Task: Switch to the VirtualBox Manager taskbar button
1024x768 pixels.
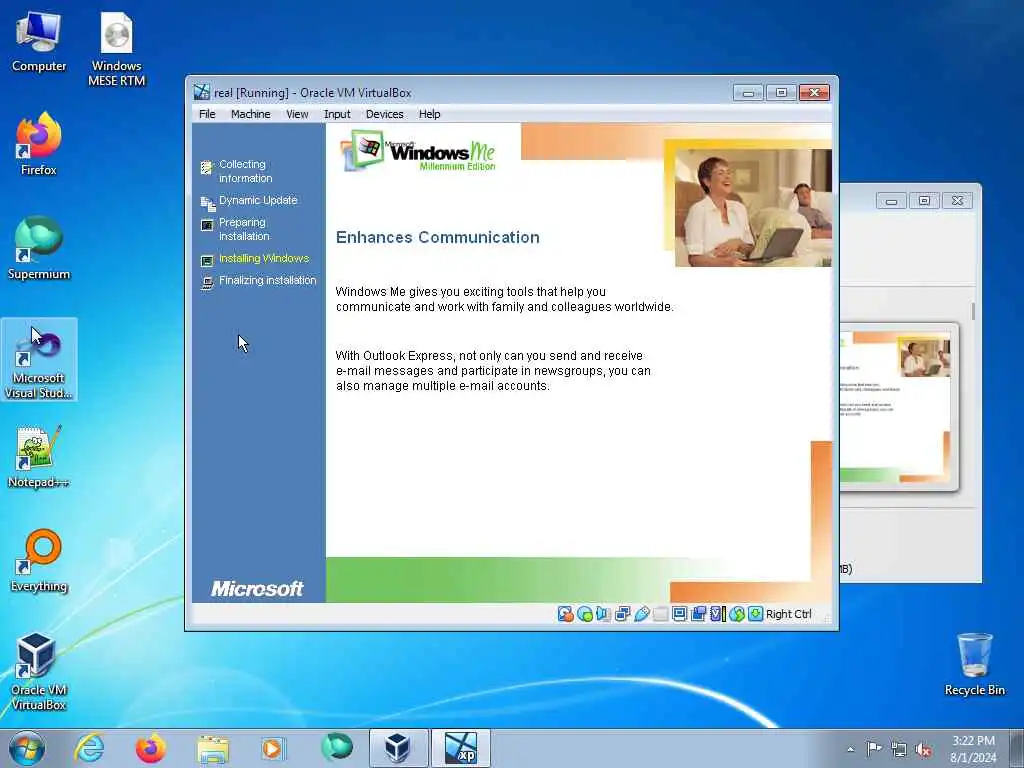Action: click(398, 748)
